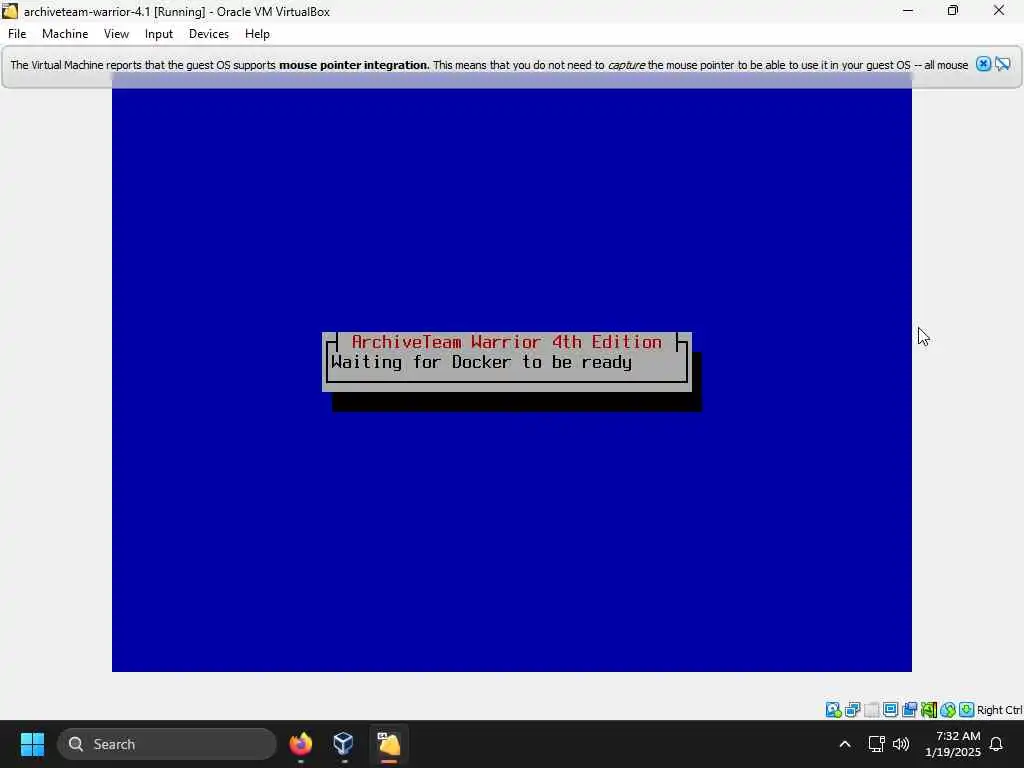This screenshot has width=1024, height=768.
Task: Click the green arrow keyboard capture icon
Action: point(967,710)
